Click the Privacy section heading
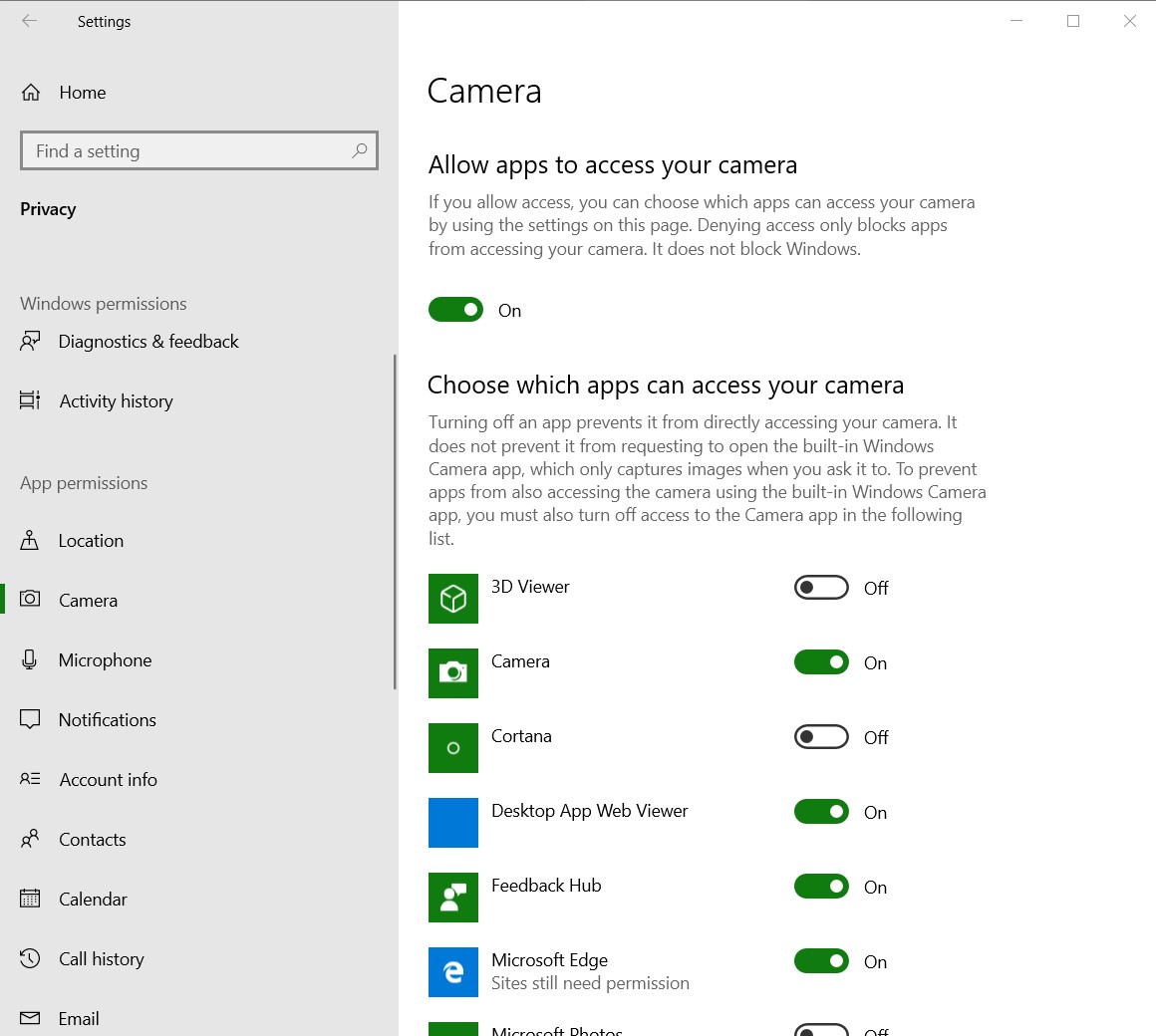This screenshot has width=1156, height=1036. tap(48, 209)
